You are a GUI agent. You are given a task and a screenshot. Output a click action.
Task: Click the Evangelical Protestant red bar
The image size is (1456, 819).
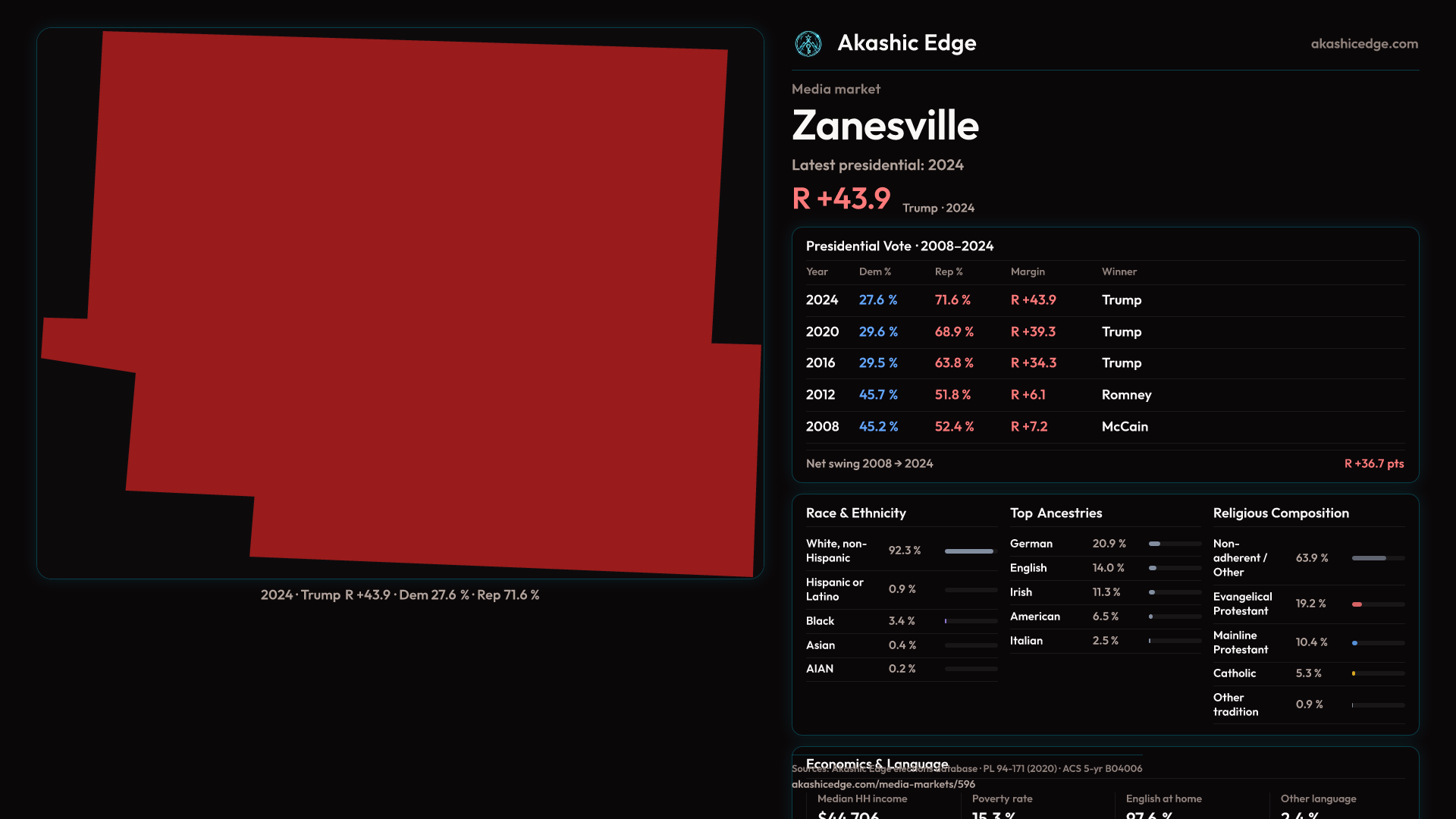tap(1357, 604)
